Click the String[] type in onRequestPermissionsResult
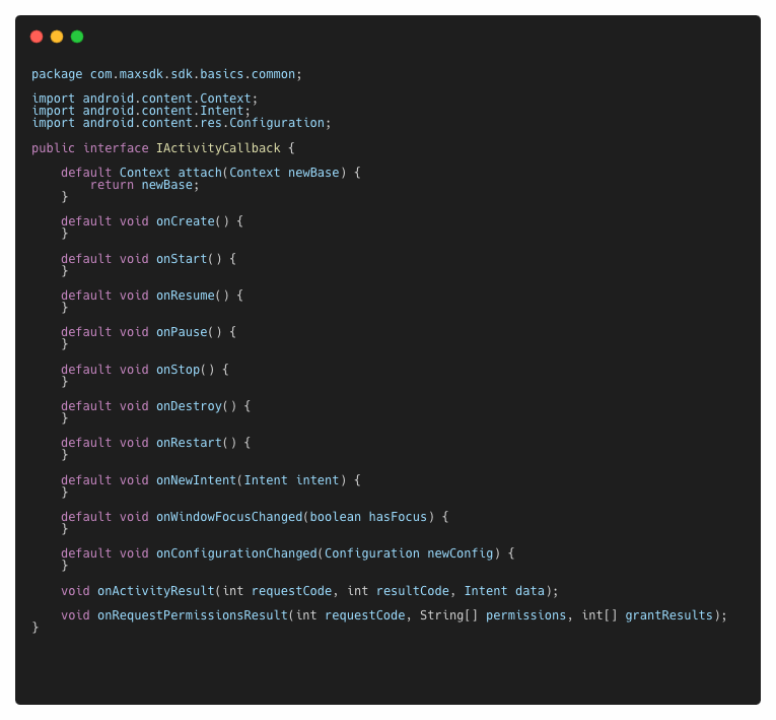Screen dimensions: 776x720 [x=449, y=616]
